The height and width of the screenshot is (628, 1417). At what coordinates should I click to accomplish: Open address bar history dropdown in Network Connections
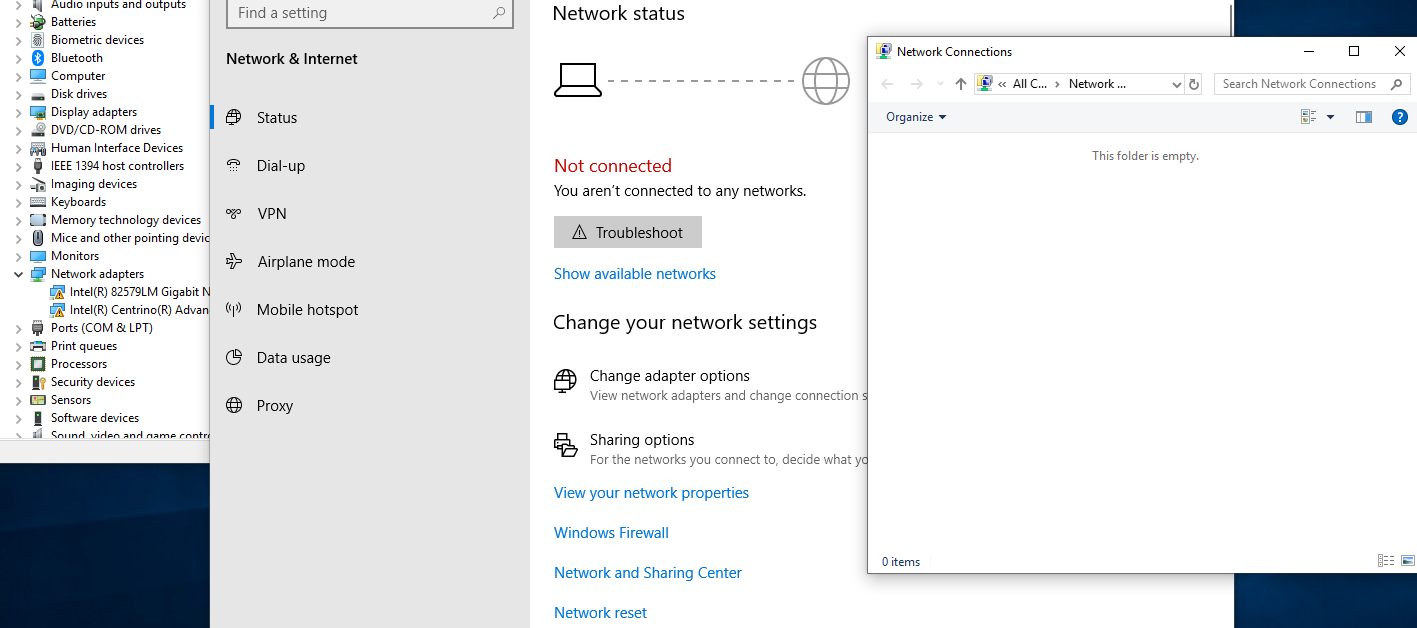click(x=1176, y=84)
